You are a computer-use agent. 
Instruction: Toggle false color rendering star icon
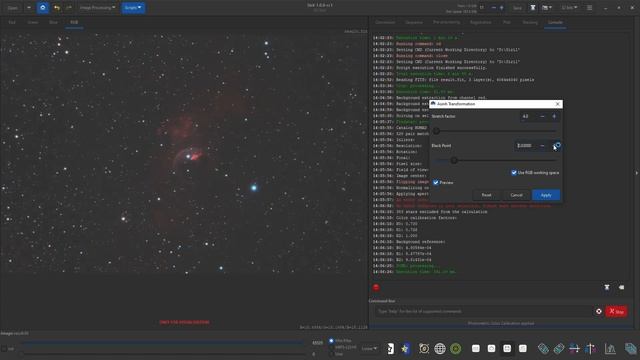(405, 349)
